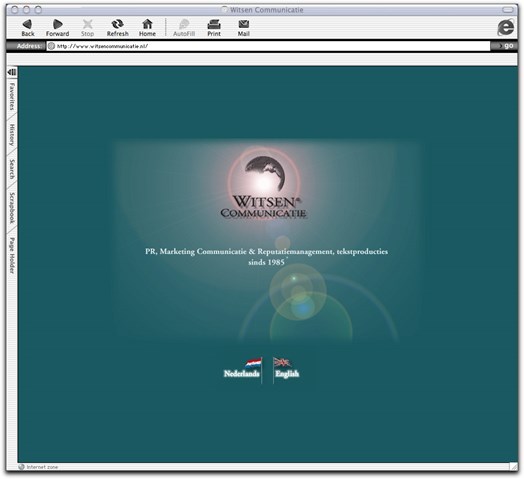Click the go button
The image size is (524, 479).
tap(505, 46)
